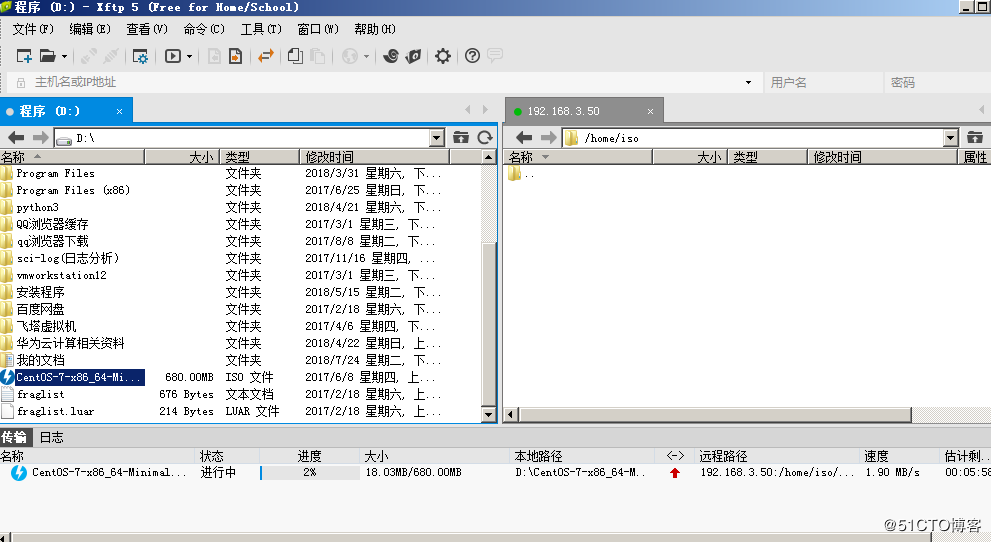This screenshot has width=991, height=542.
Task: Click remote pane new folder icon
Action: pyautogui.click(x=975, y=137)
